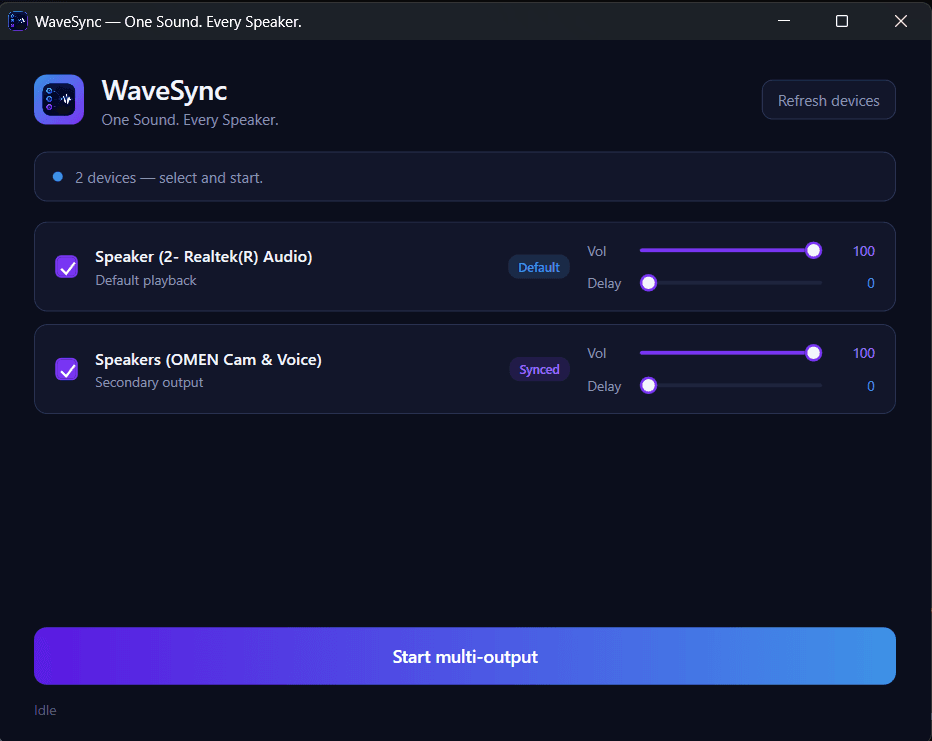The image size is (932, 741).
Task: Click the "Idle" status text
Action: (45, 710)
